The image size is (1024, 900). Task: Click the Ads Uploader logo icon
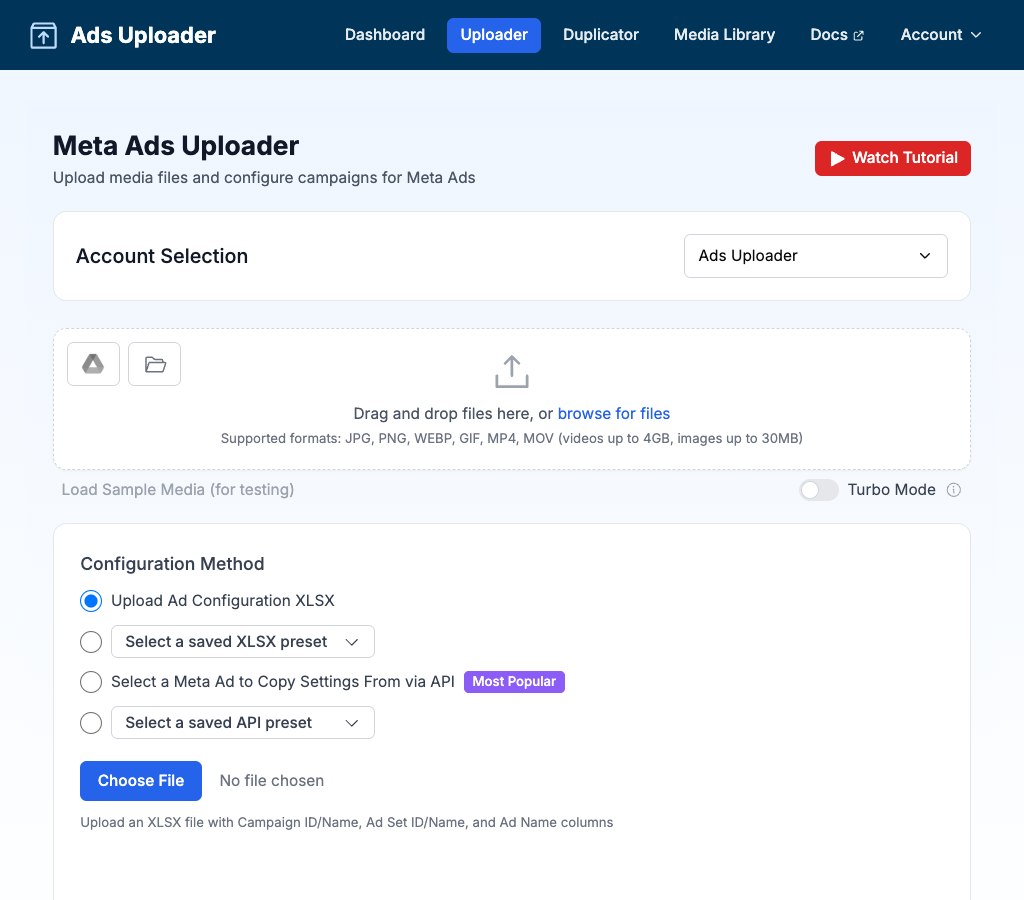pos(44,36)
